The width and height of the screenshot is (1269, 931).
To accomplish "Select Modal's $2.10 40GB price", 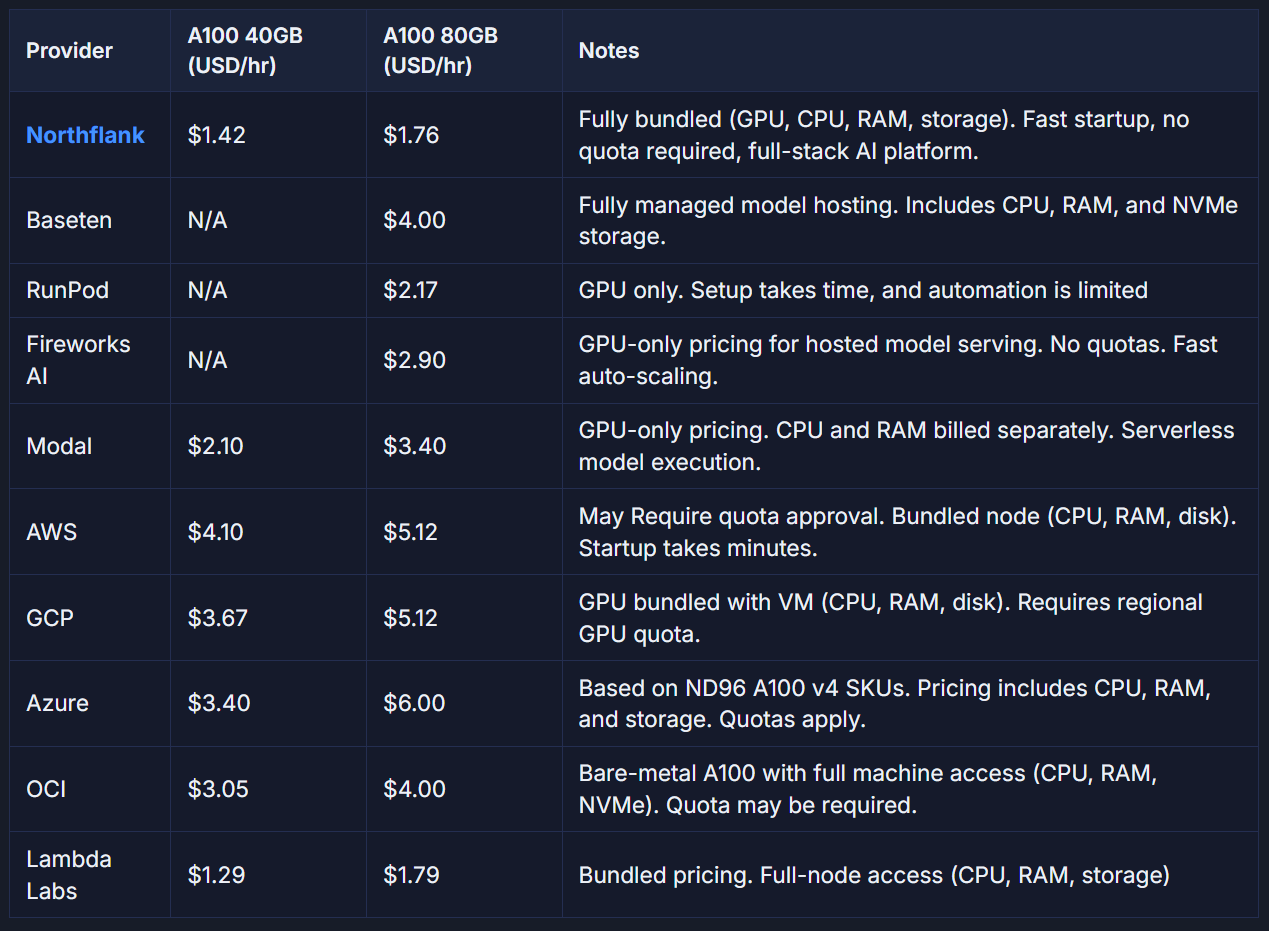I will click(x=216, y=446).
